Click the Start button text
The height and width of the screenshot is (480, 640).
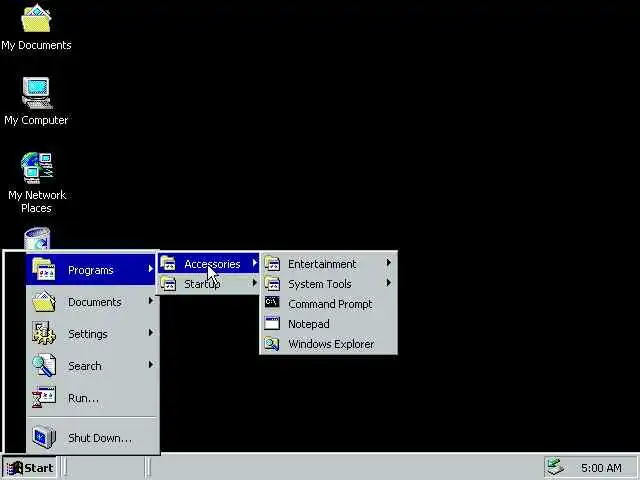tap(39, 468)
